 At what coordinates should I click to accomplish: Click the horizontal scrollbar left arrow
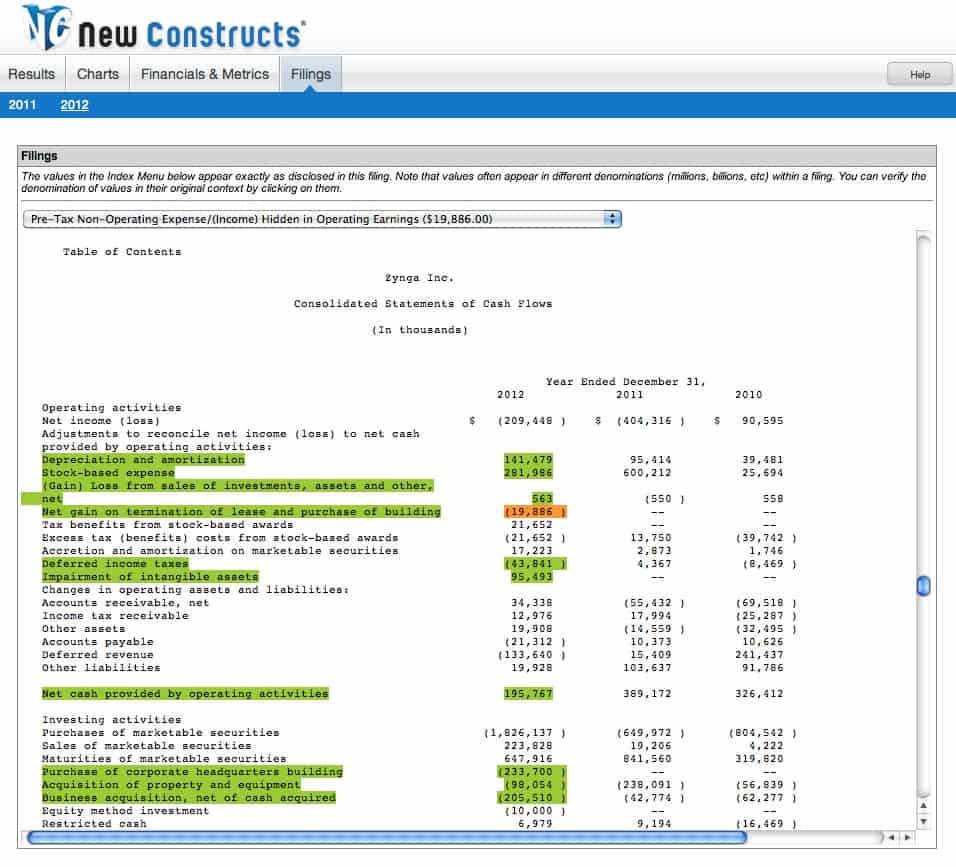coord(891,838)
